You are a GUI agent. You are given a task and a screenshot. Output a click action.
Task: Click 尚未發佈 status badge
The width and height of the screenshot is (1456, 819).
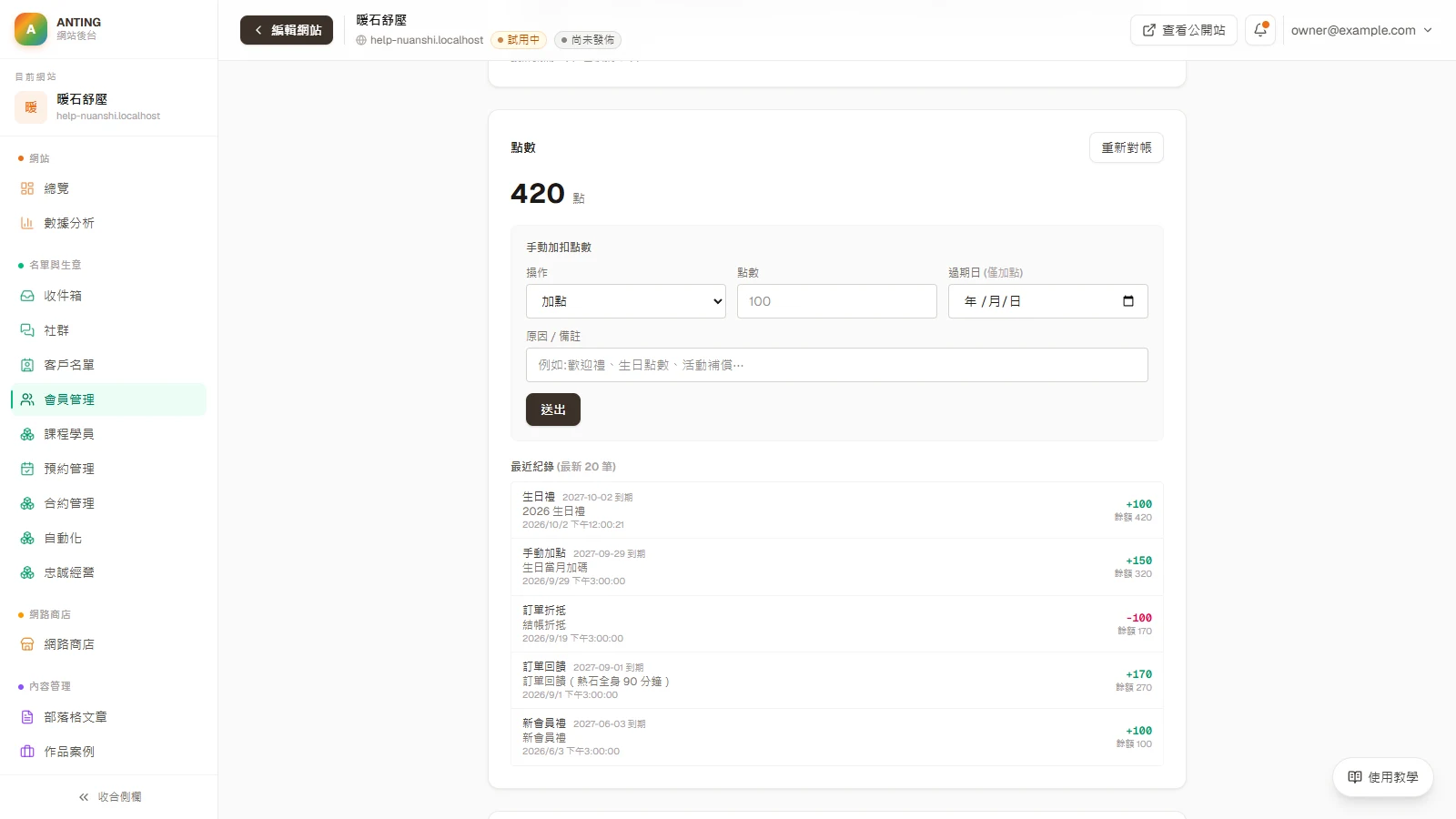click(588, 40)
